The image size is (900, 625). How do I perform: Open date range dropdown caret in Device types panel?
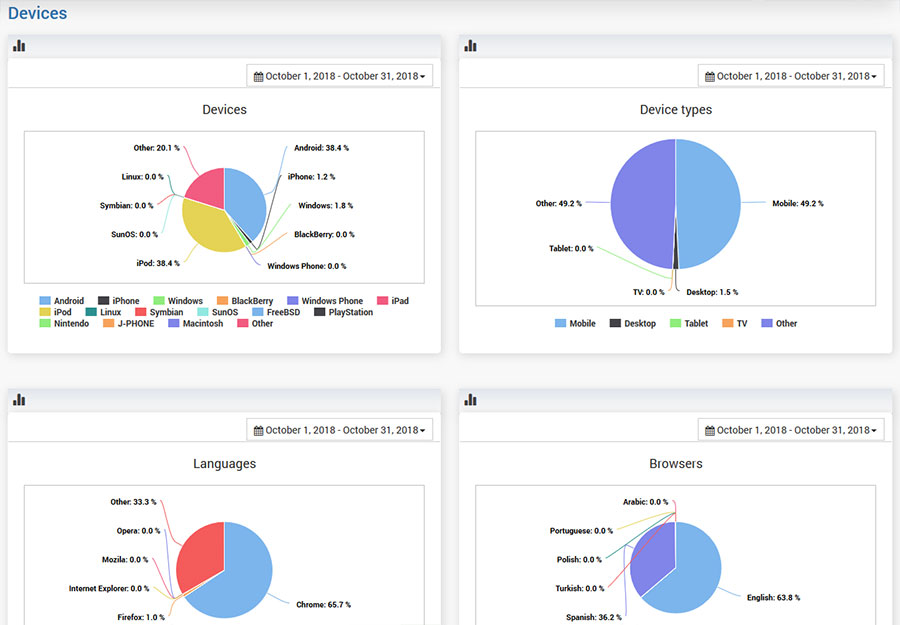pos(874,77)
